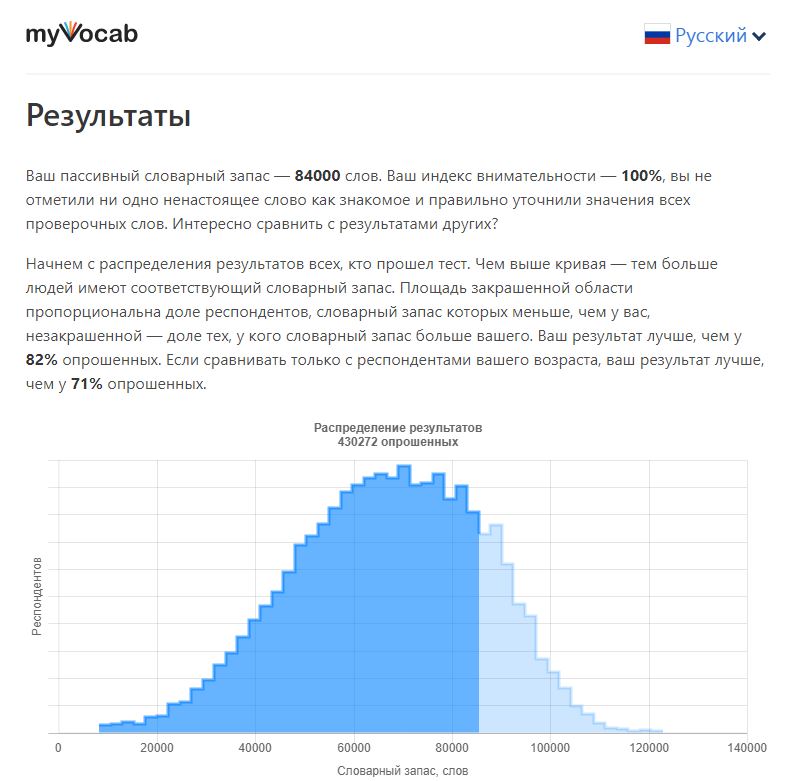
Task: Click the 430272 опрошенных subtitle
Action: point(398,442)
